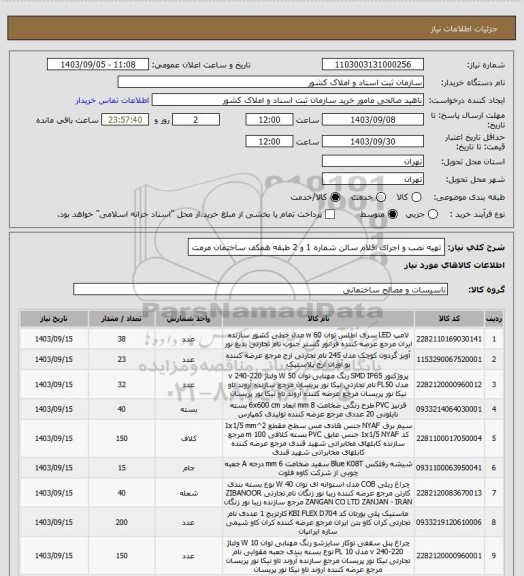Click the LED lamp description in row 1

(x=318, y=339)
